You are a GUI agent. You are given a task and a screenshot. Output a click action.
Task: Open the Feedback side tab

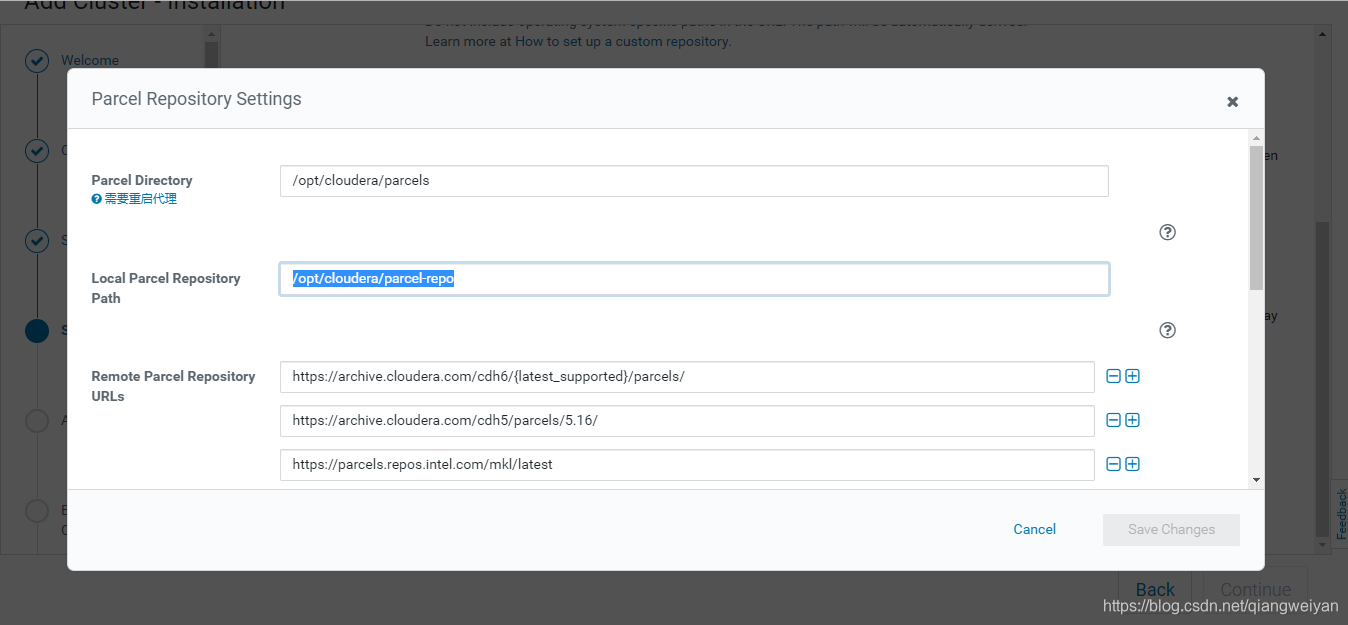tap(1340, 514)
